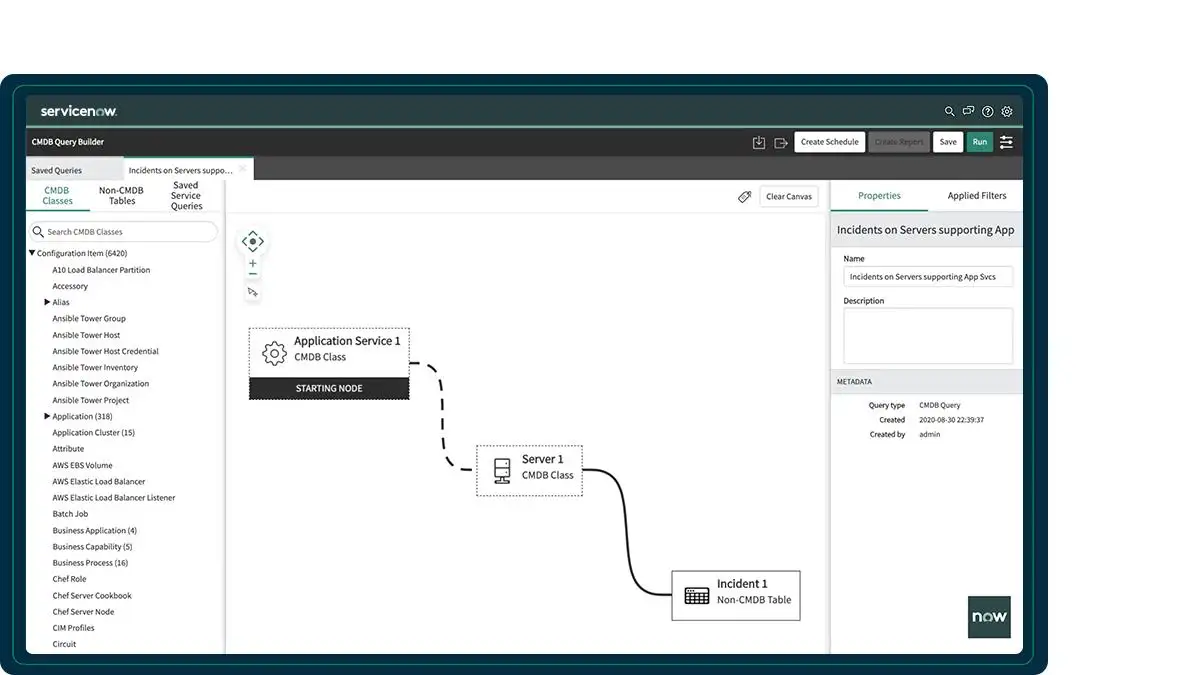
Task: Select the CIM Profiles class
Action: pos(73,628)
